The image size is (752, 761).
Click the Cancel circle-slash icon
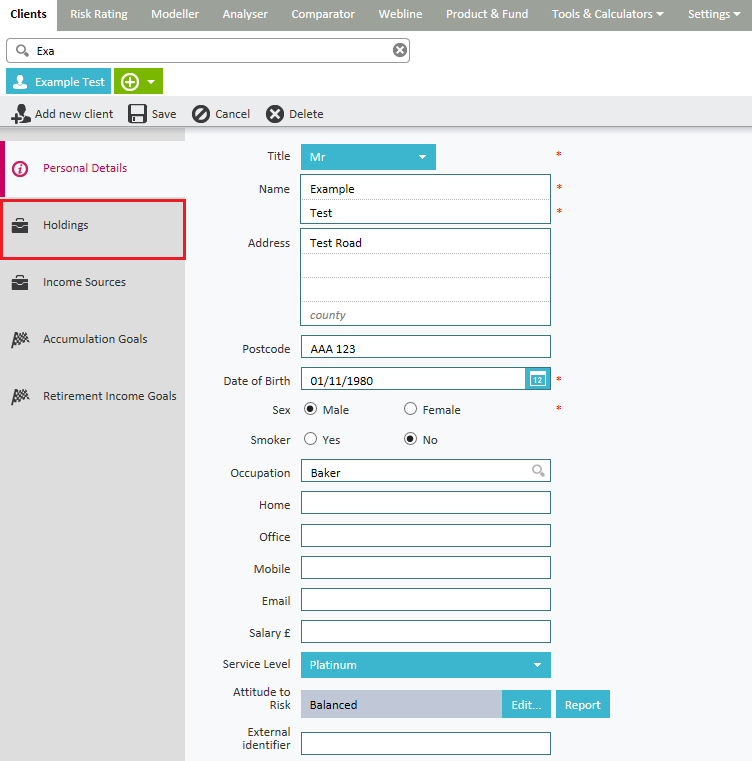(x=201, y=114)
